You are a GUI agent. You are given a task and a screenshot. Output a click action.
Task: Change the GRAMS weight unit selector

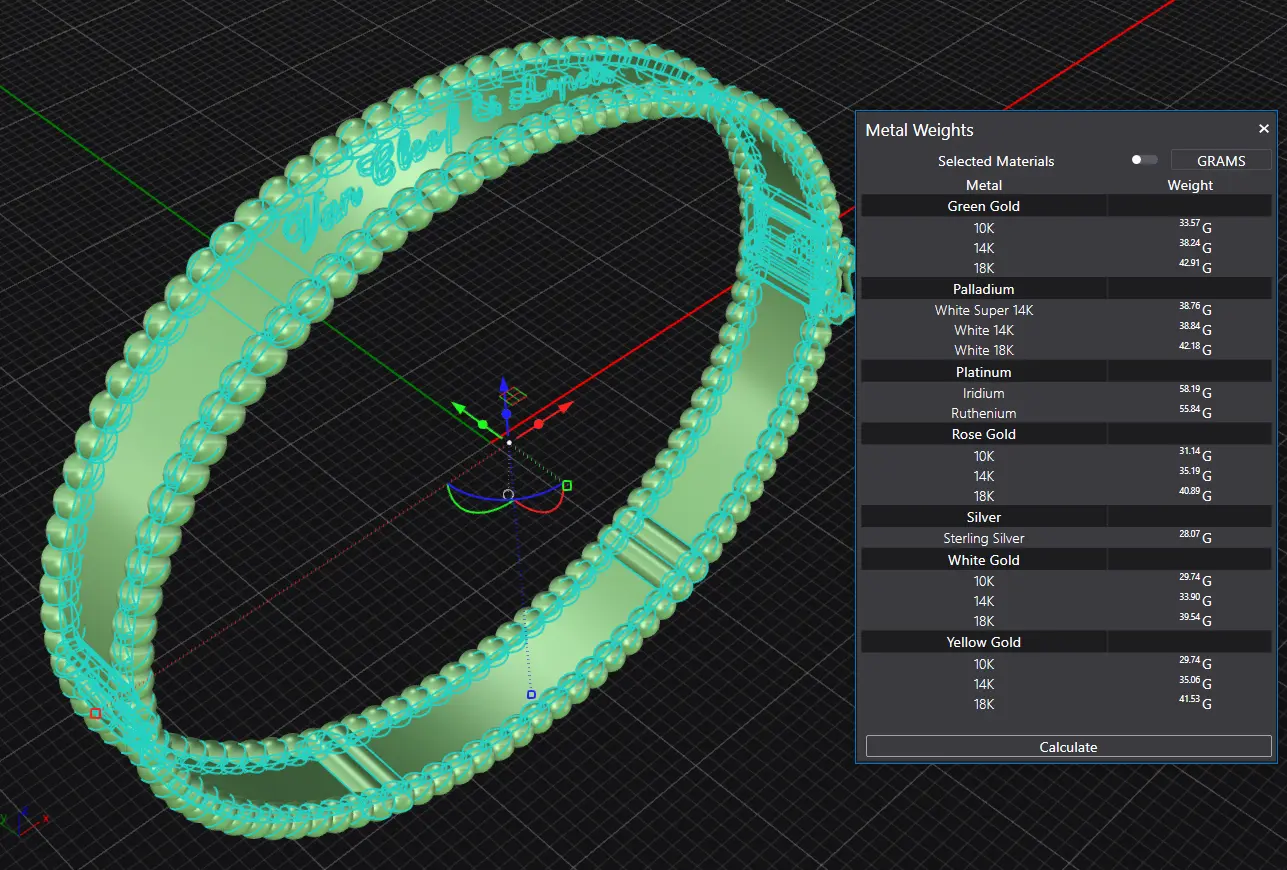(1220, 161)
